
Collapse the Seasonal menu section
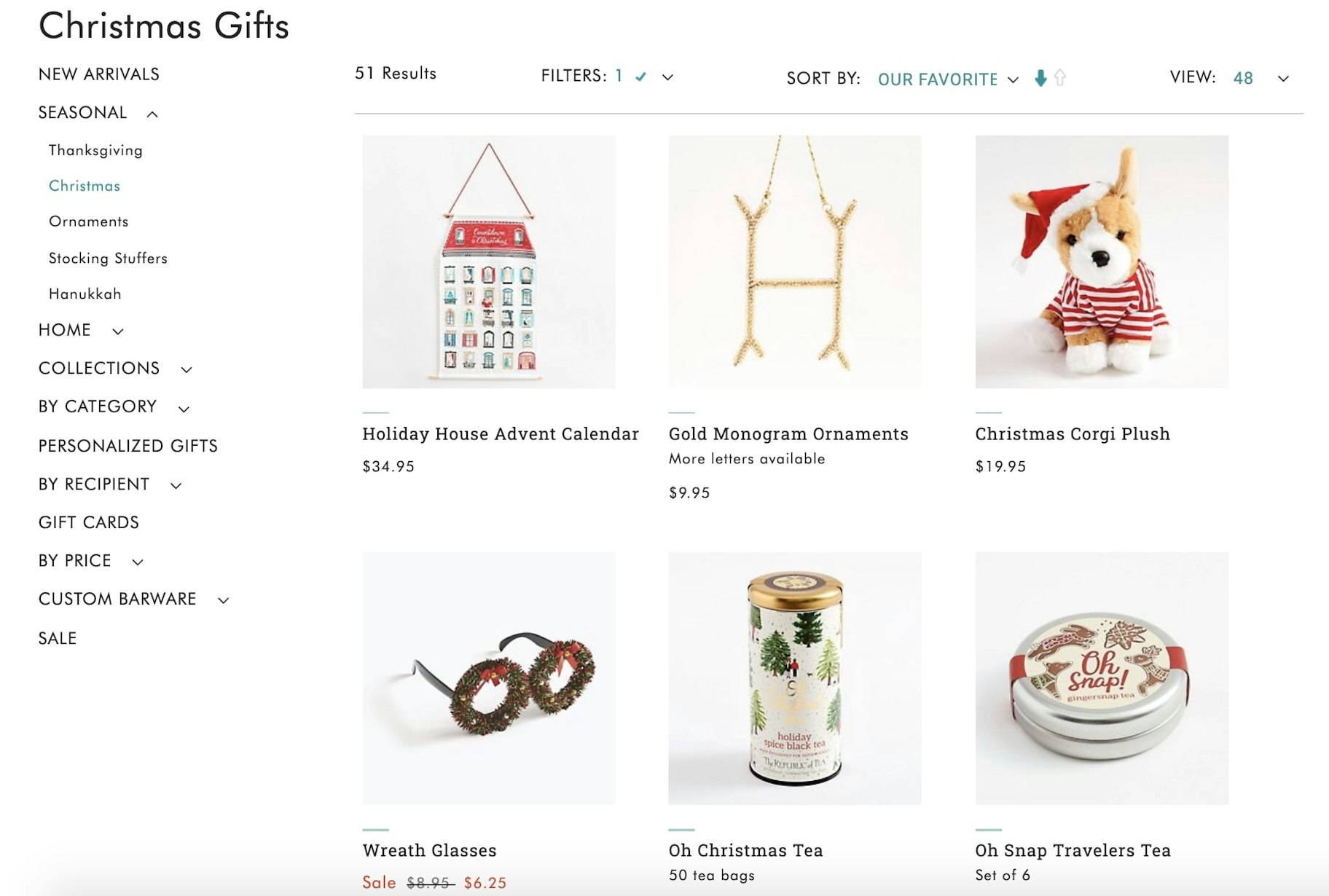[x=152, y=114]
